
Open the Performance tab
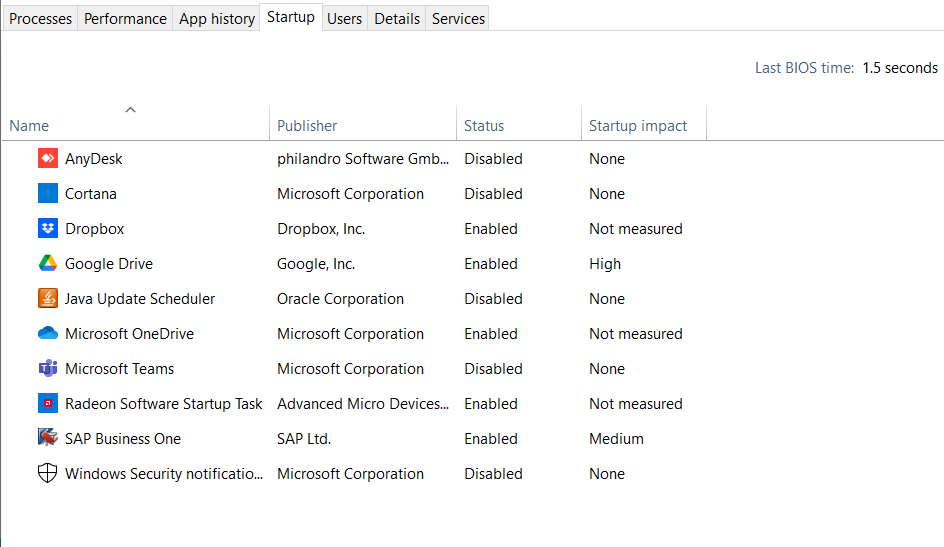[x=125, y=19]
